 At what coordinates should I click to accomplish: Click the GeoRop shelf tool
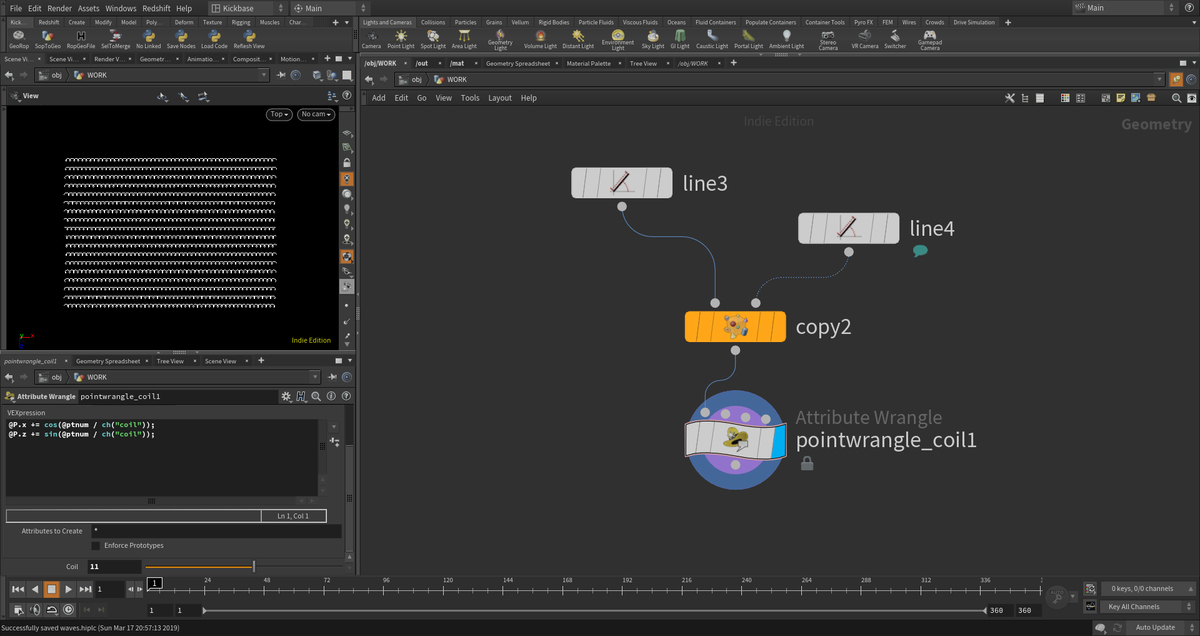point(18,39)
